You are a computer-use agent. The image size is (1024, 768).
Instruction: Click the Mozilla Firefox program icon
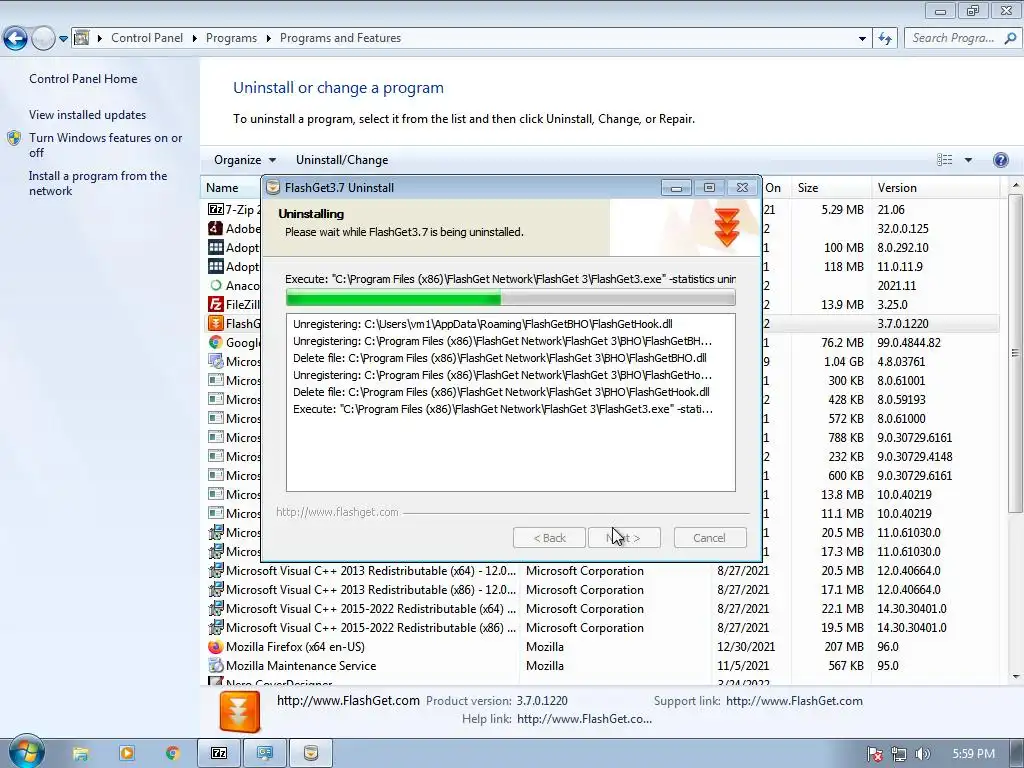216,647
